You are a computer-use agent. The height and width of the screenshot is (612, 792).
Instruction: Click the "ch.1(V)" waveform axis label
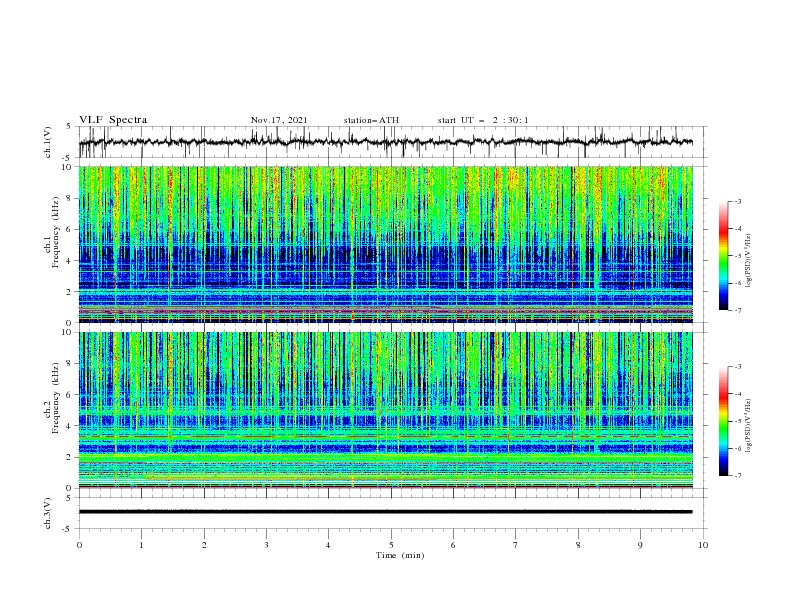pyautogui.click(x=48, y=142)
